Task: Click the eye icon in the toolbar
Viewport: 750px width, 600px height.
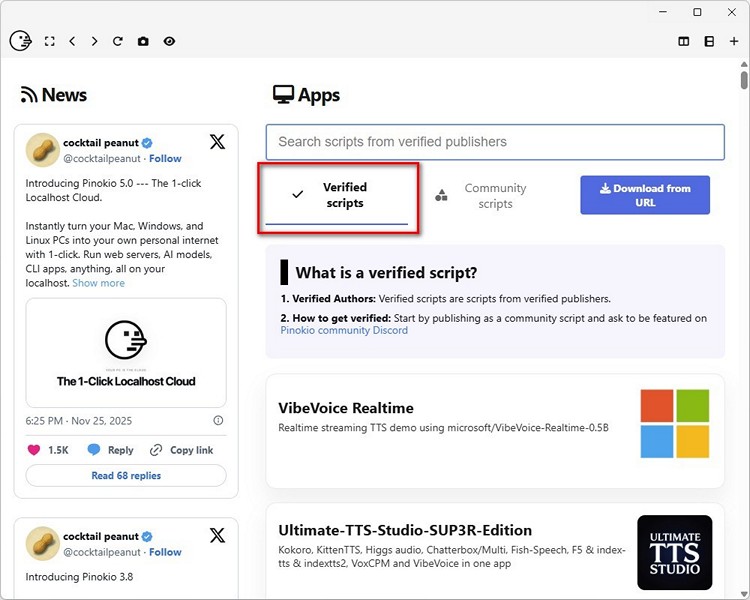Action: 169,42
